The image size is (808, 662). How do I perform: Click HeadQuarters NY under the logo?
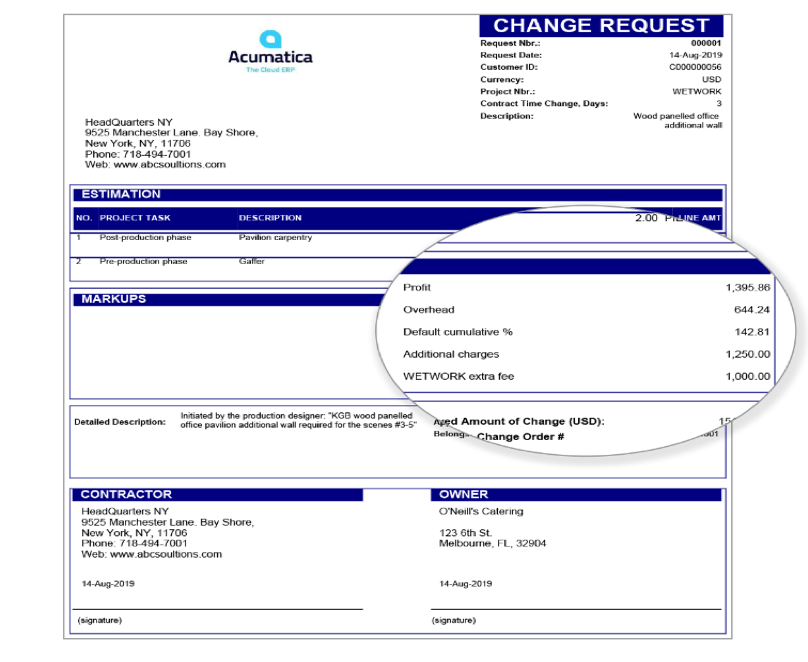[x=129, y=122]
